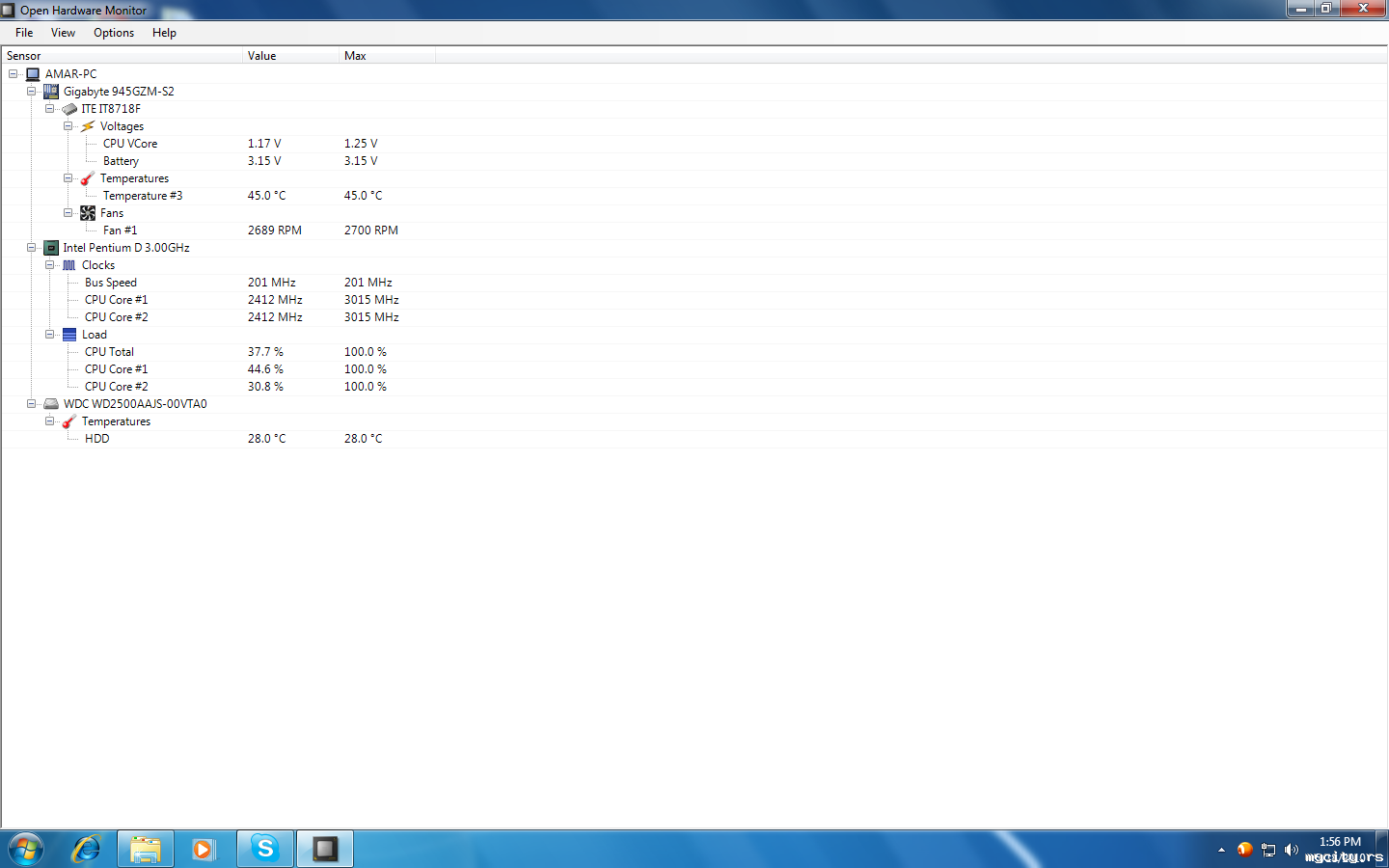The height and width of the screenshot is (868, 1389).
Task: Click the Open Hardware Monitor title bar icon
Action: coord(9,10)
